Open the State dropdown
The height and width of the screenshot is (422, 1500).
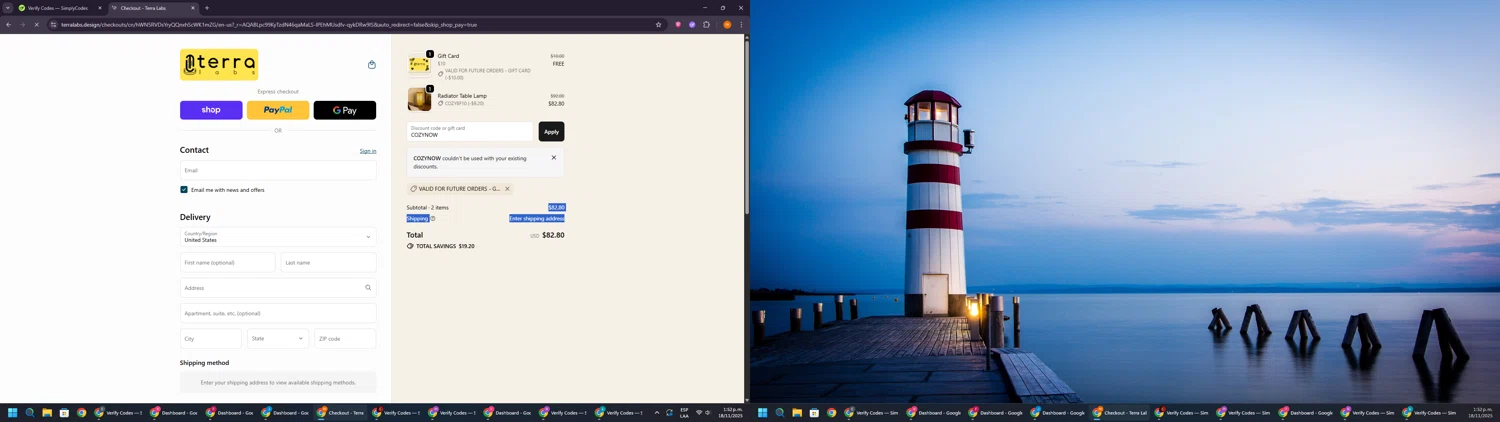tap(278, 339)
